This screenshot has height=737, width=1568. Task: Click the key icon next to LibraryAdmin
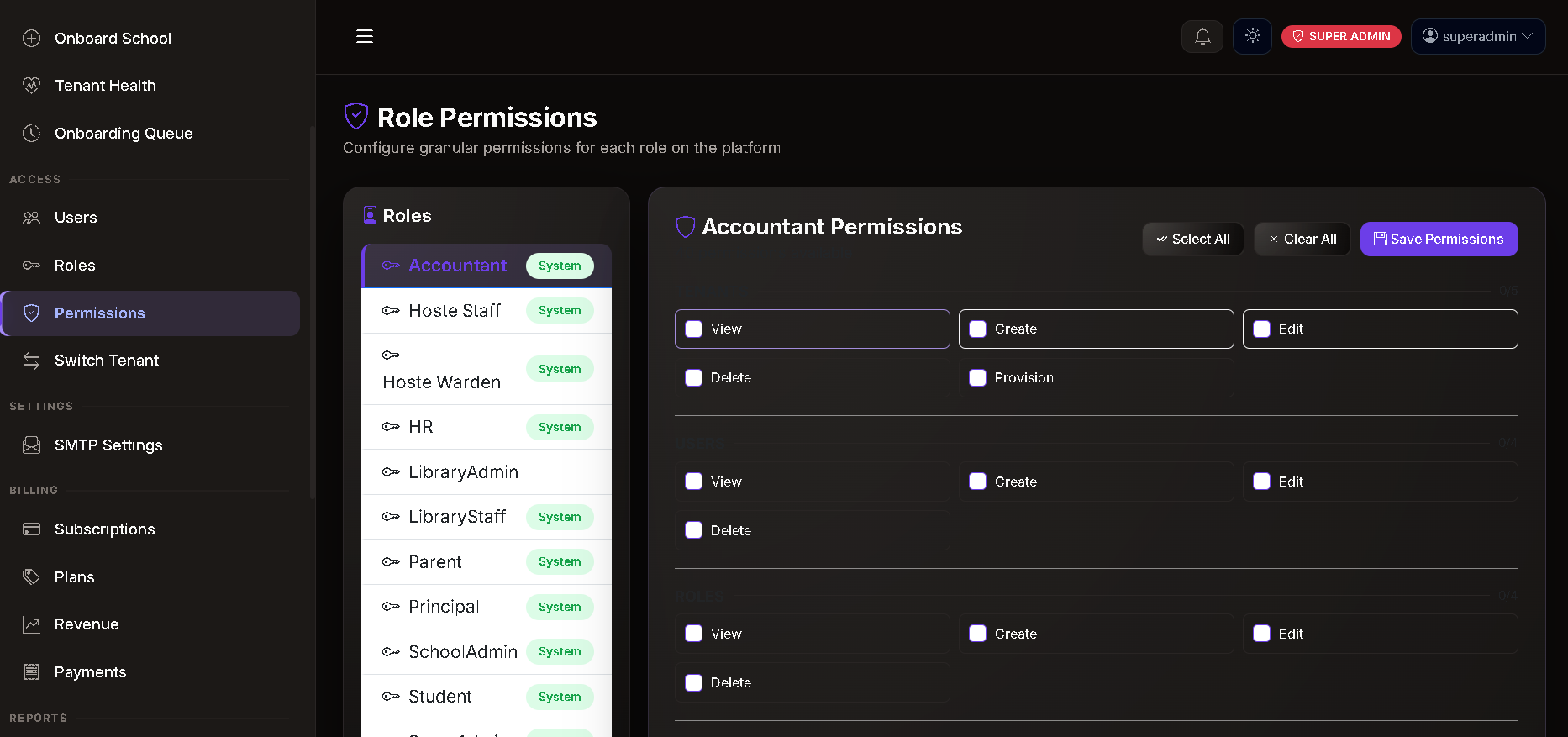click(391, 472)
